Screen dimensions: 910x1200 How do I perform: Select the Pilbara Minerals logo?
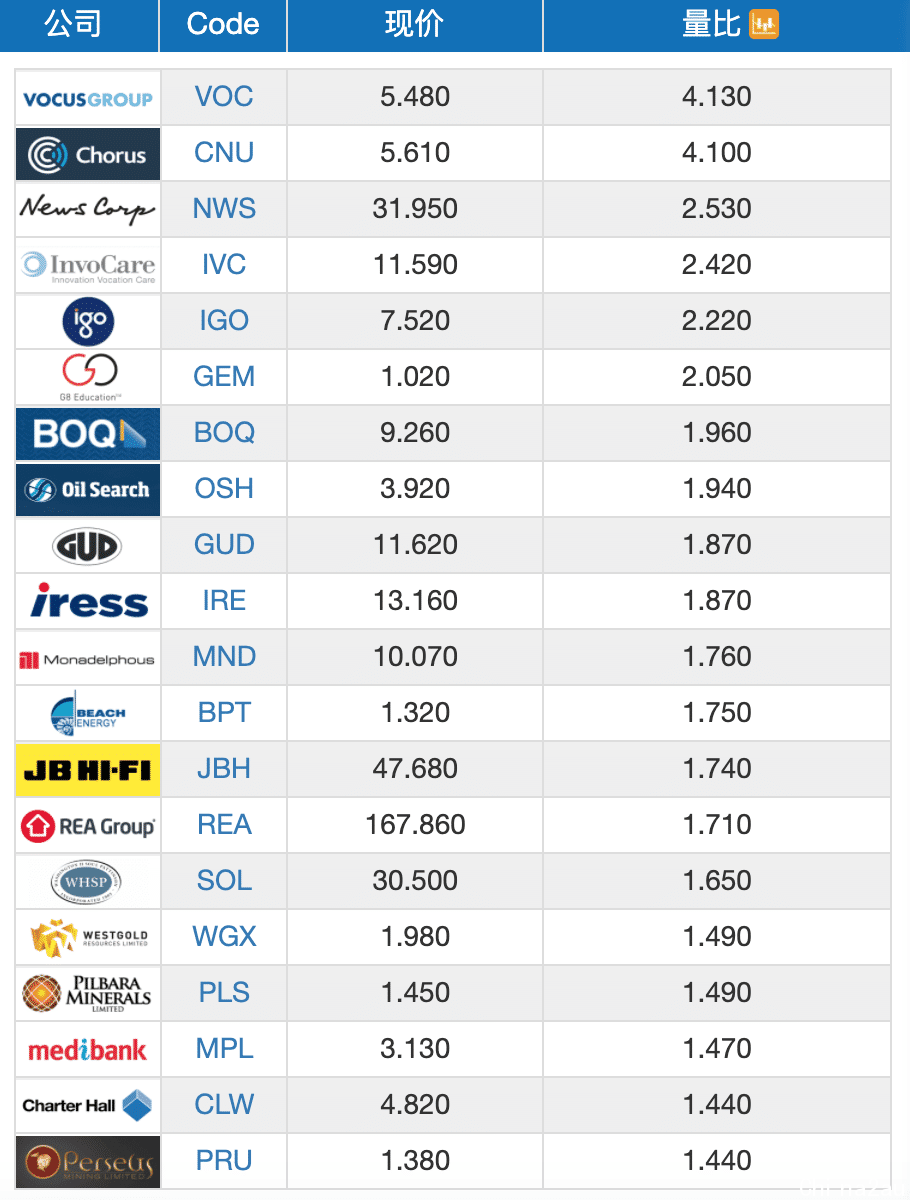pos(88,994)
